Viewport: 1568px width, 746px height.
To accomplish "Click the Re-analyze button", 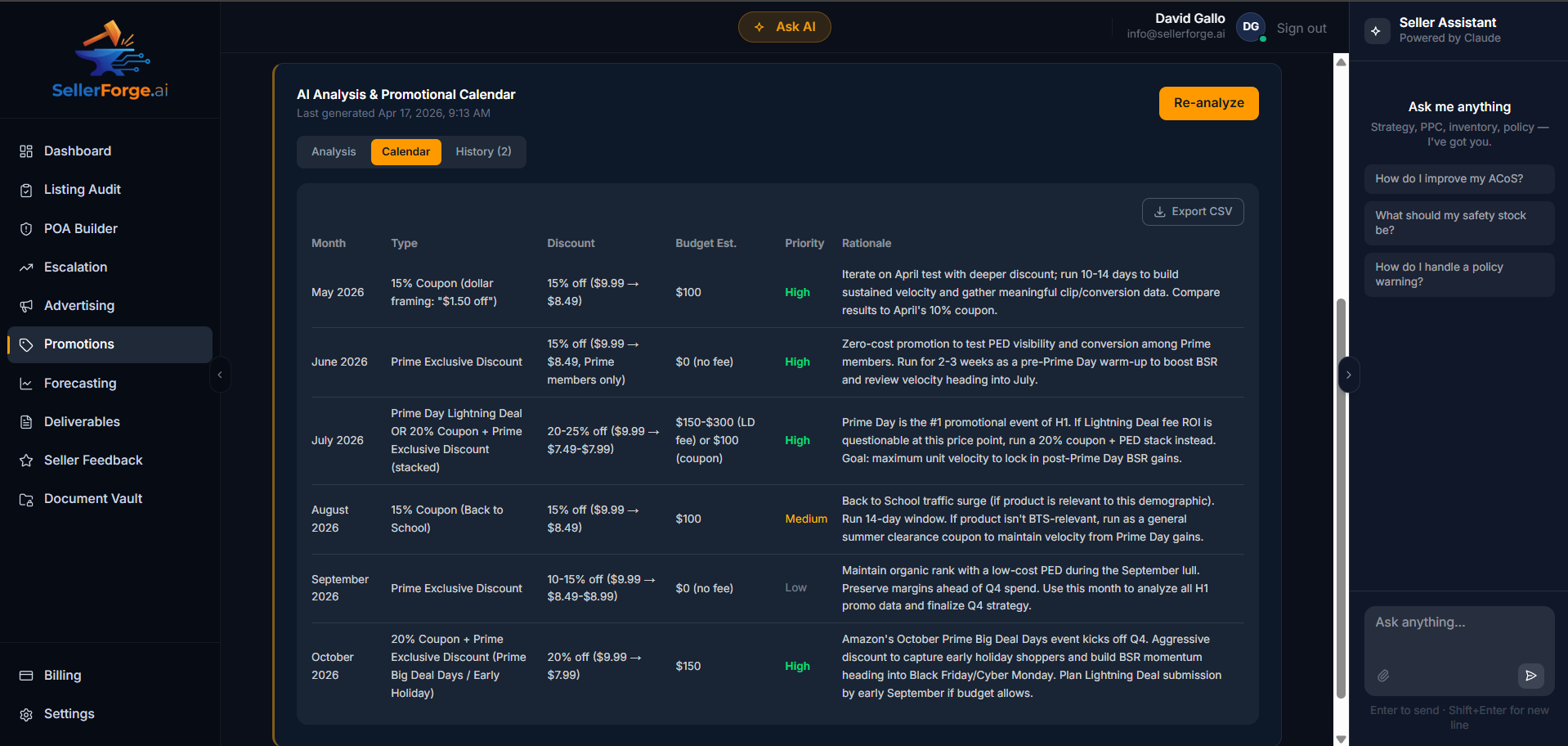I will 1208,103.
